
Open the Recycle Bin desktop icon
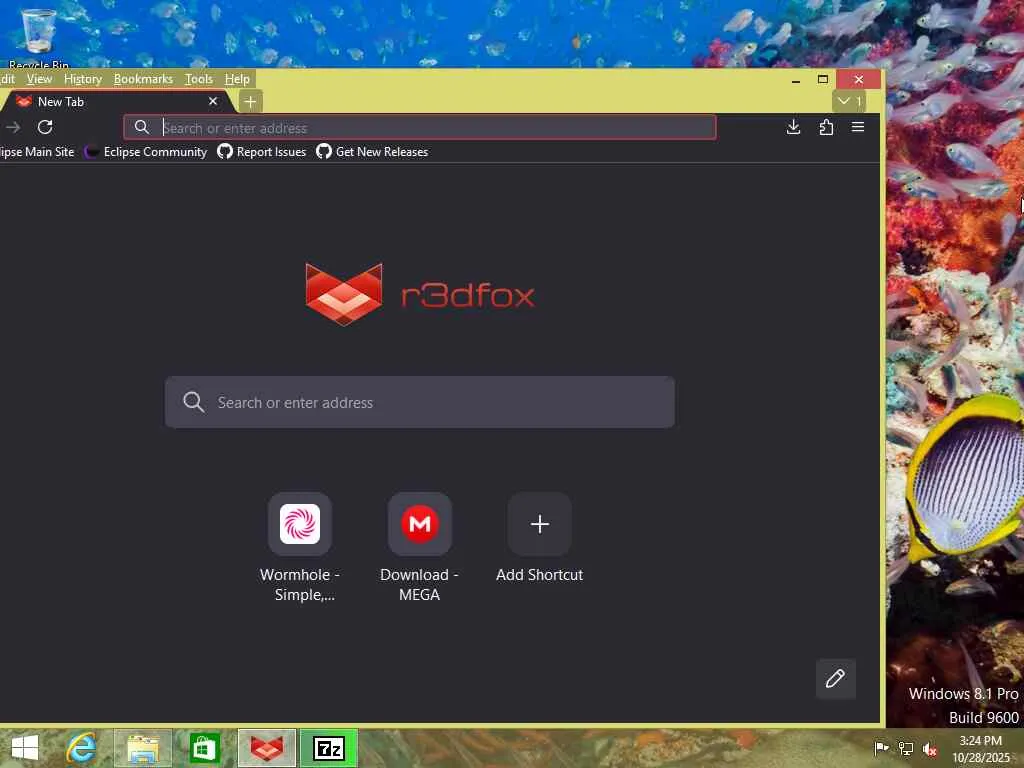pos(38,37)
